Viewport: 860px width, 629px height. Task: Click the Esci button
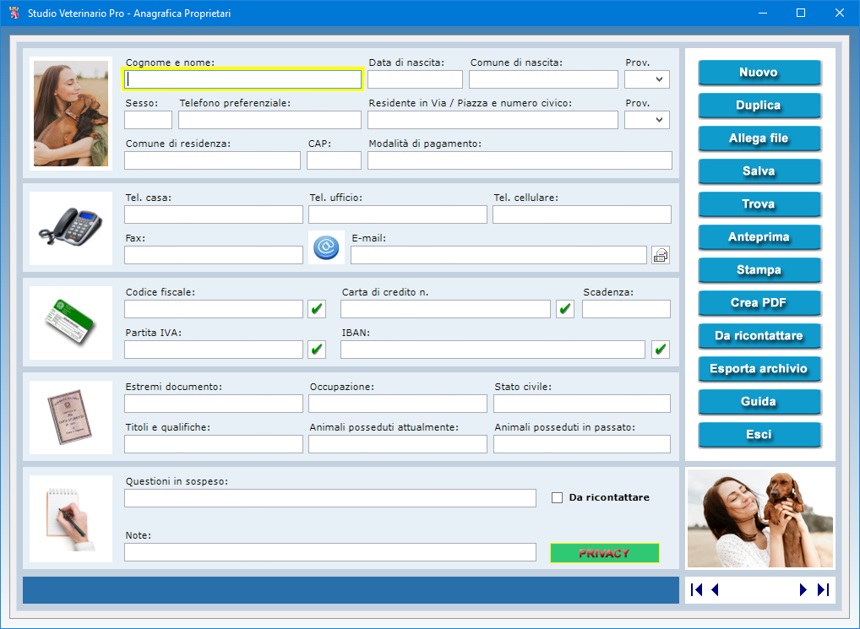click(x=759, y=434)
